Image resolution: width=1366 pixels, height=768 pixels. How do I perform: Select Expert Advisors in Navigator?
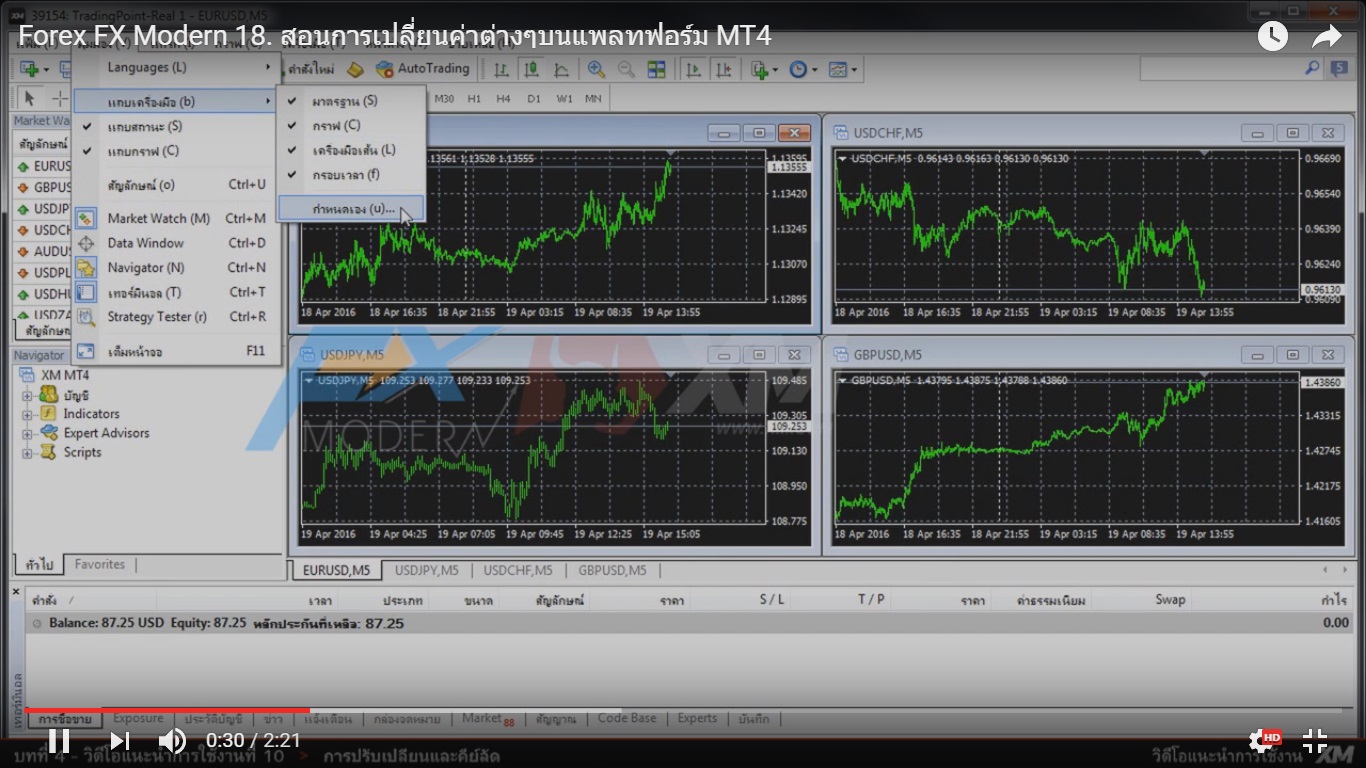(106, 433)
